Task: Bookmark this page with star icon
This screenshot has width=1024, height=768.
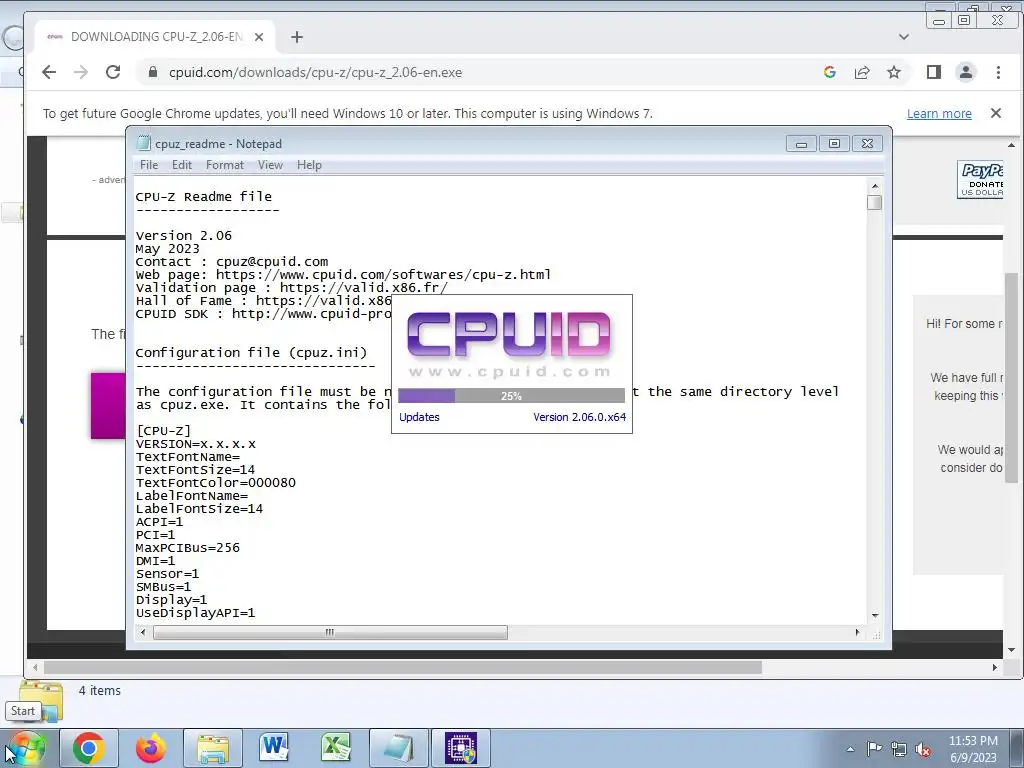Action: point(894,72)
